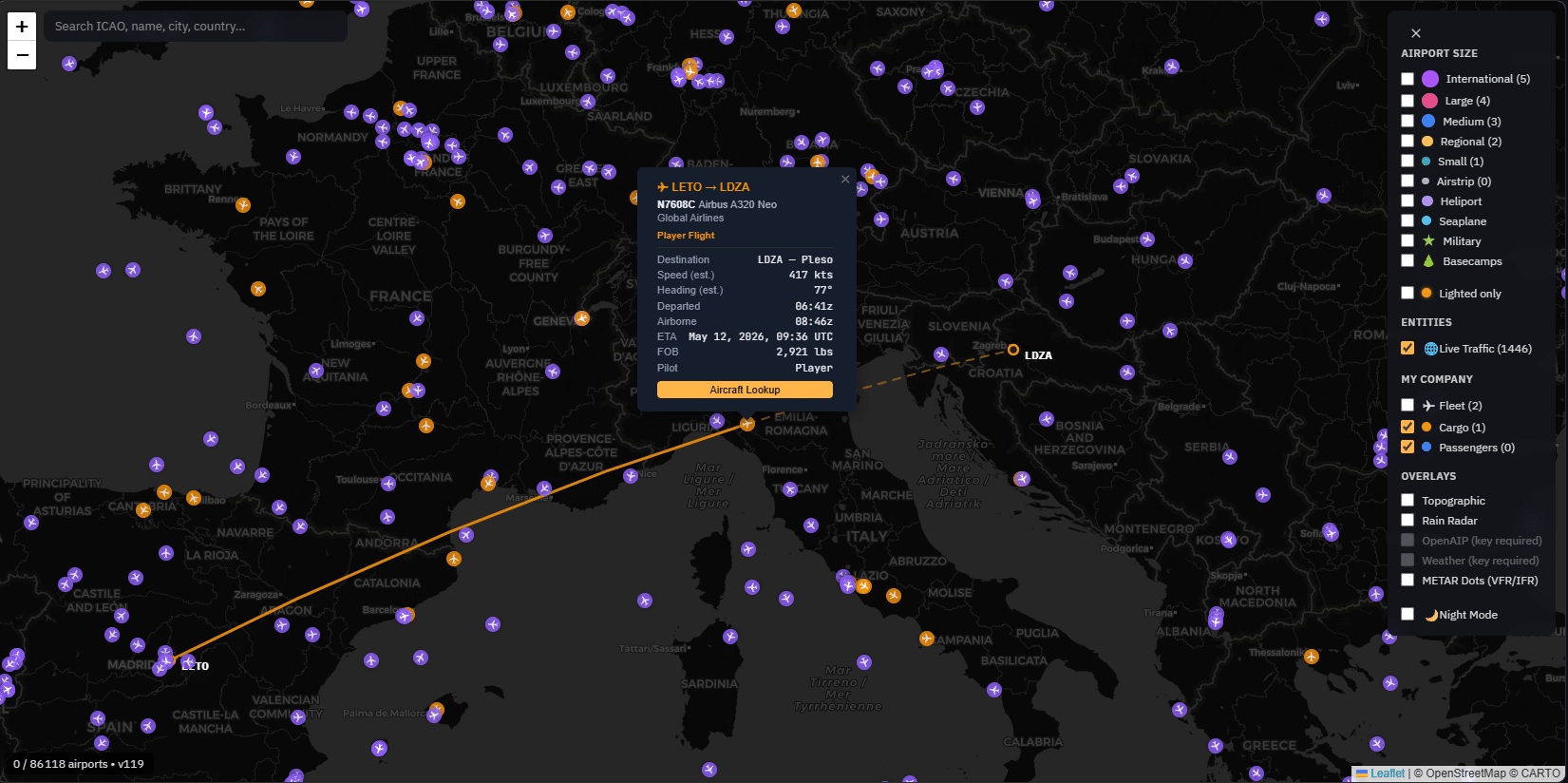Image resolution: width=1568 pixels, height=783 pixels.
Task: Open Aircraft Lookup for N7608C
Action: pos(745,390)
